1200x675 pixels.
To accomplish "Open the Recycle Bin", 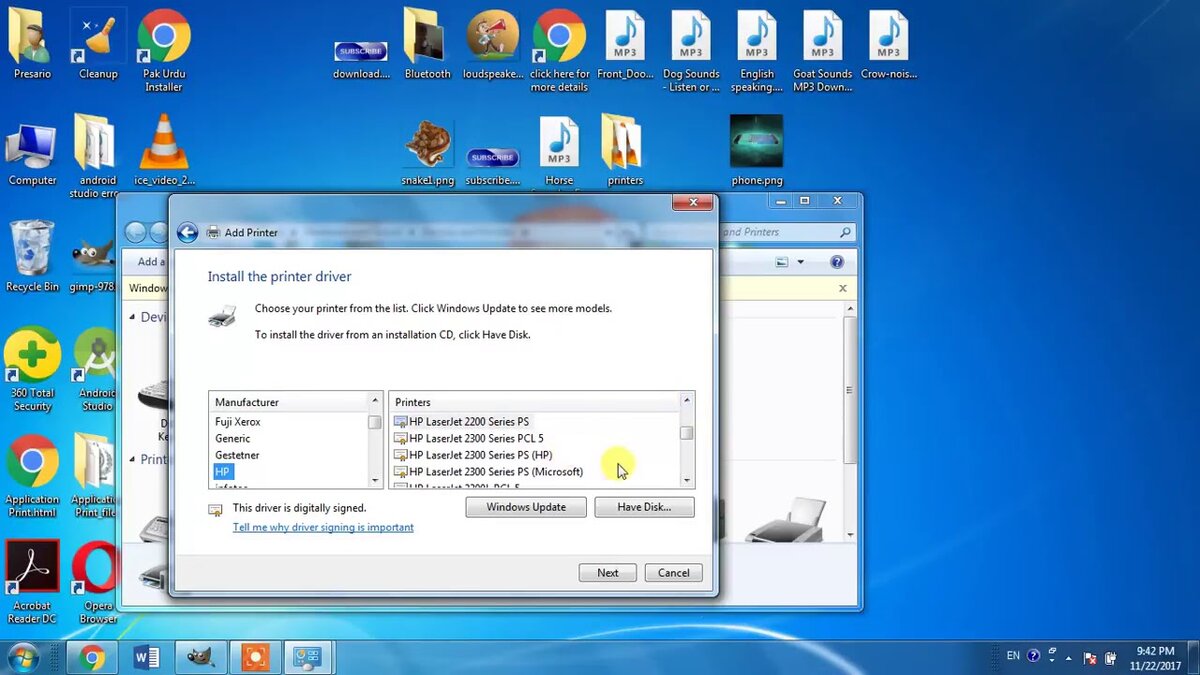I will (x=32, y=257).
